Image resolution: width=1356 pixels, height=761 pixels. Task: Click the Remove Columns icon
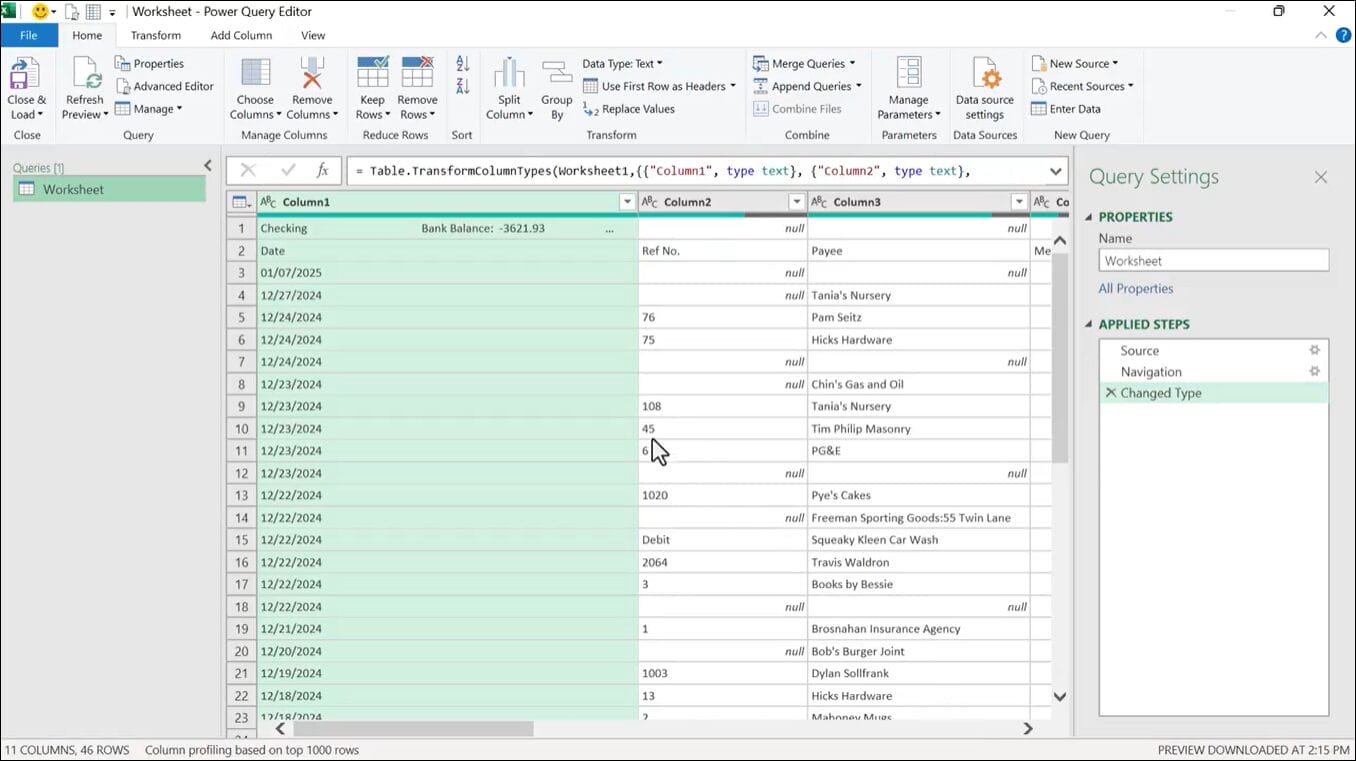[312, 75]
